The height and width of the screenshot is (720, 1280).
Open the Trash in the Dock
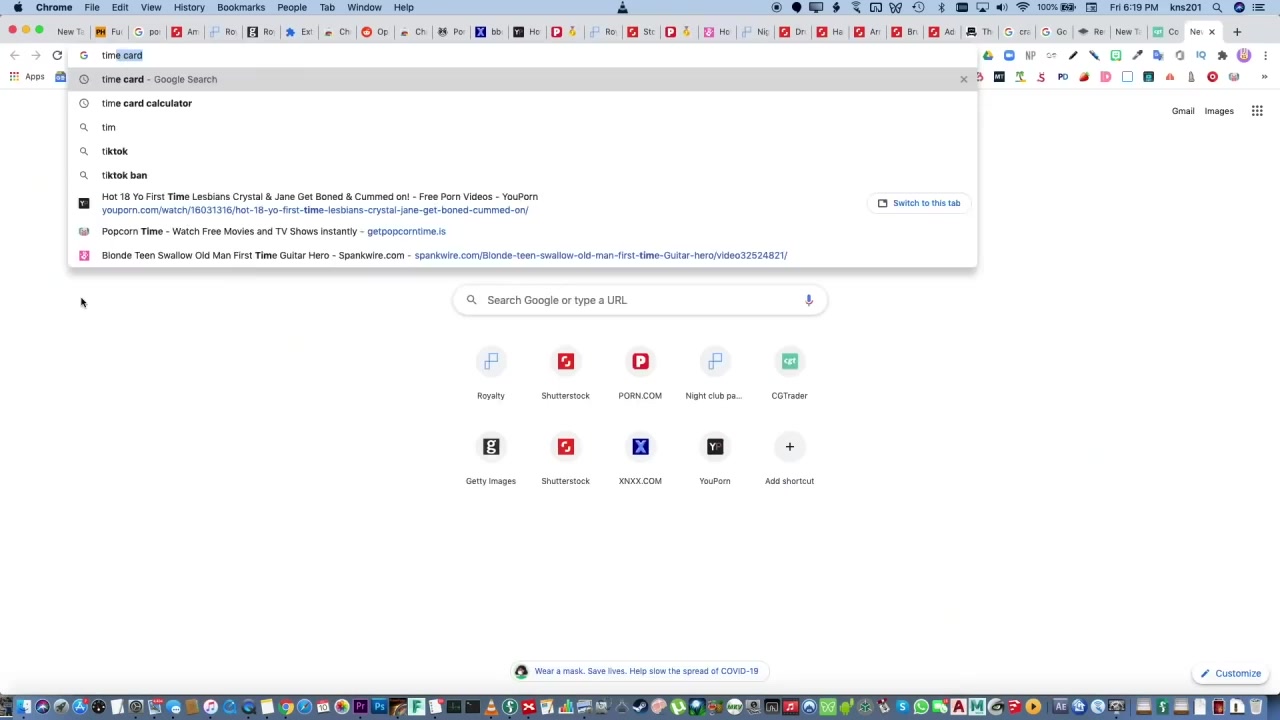tap(1256, 708)
